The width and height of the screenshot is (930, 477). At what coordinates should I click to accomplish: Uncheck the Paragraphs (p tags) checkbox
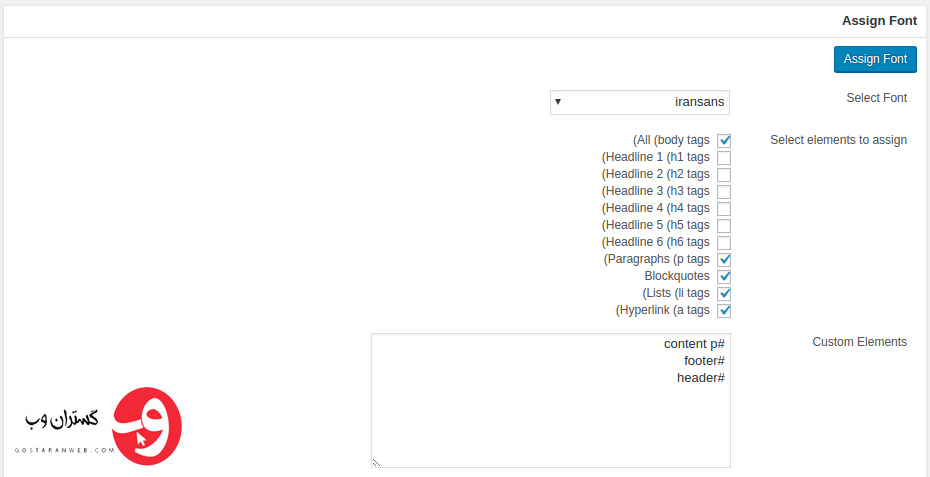coord(724,259)
